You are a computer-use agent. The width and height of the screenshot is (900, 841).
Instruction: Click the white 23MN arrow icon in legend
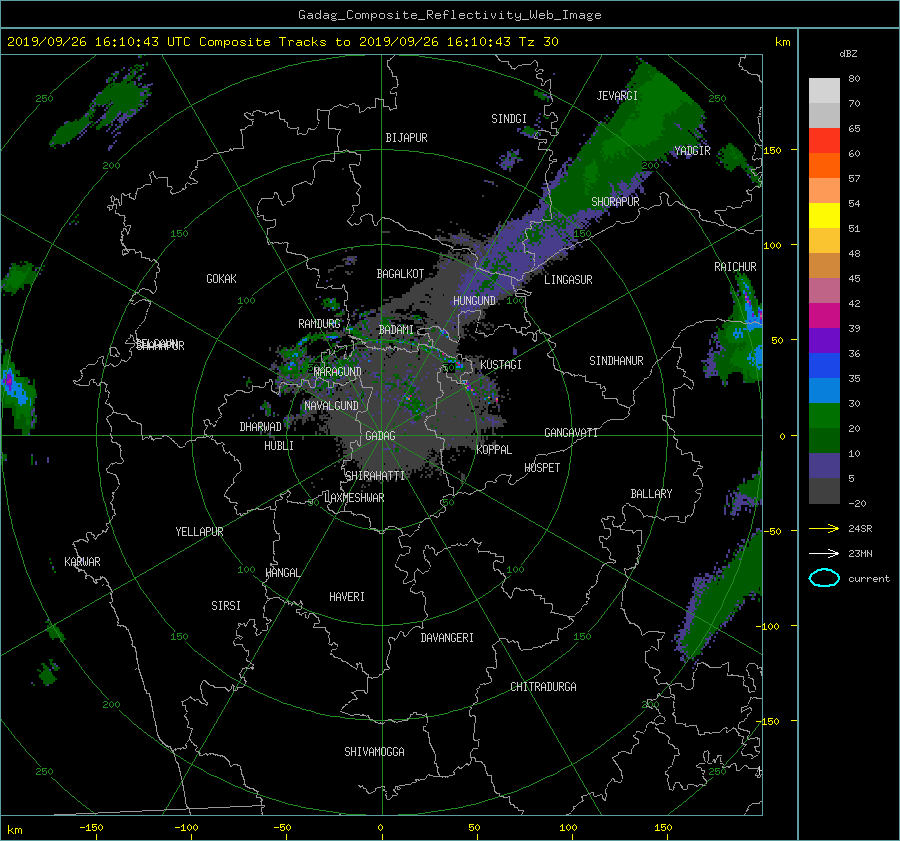[x=824, y=554]
